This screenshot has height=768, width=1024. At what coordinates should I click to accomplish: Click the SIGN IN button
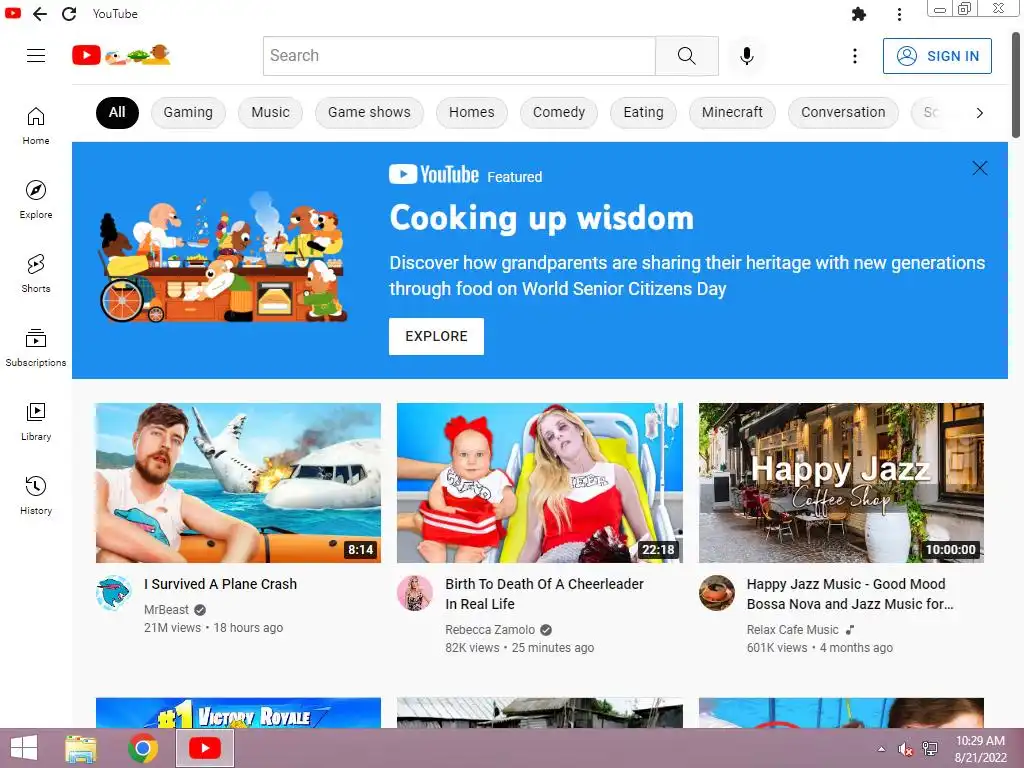[937, 56]
